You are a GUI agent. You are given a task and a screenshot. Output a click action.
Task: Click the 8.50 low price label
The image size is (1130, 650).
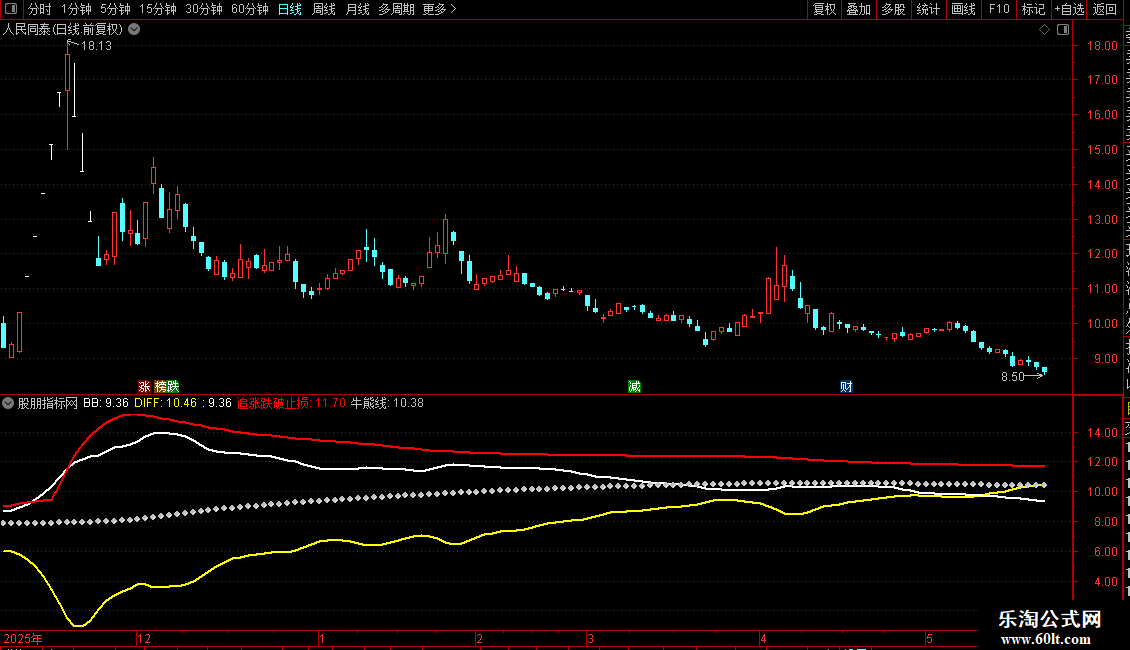(1013, 377)
